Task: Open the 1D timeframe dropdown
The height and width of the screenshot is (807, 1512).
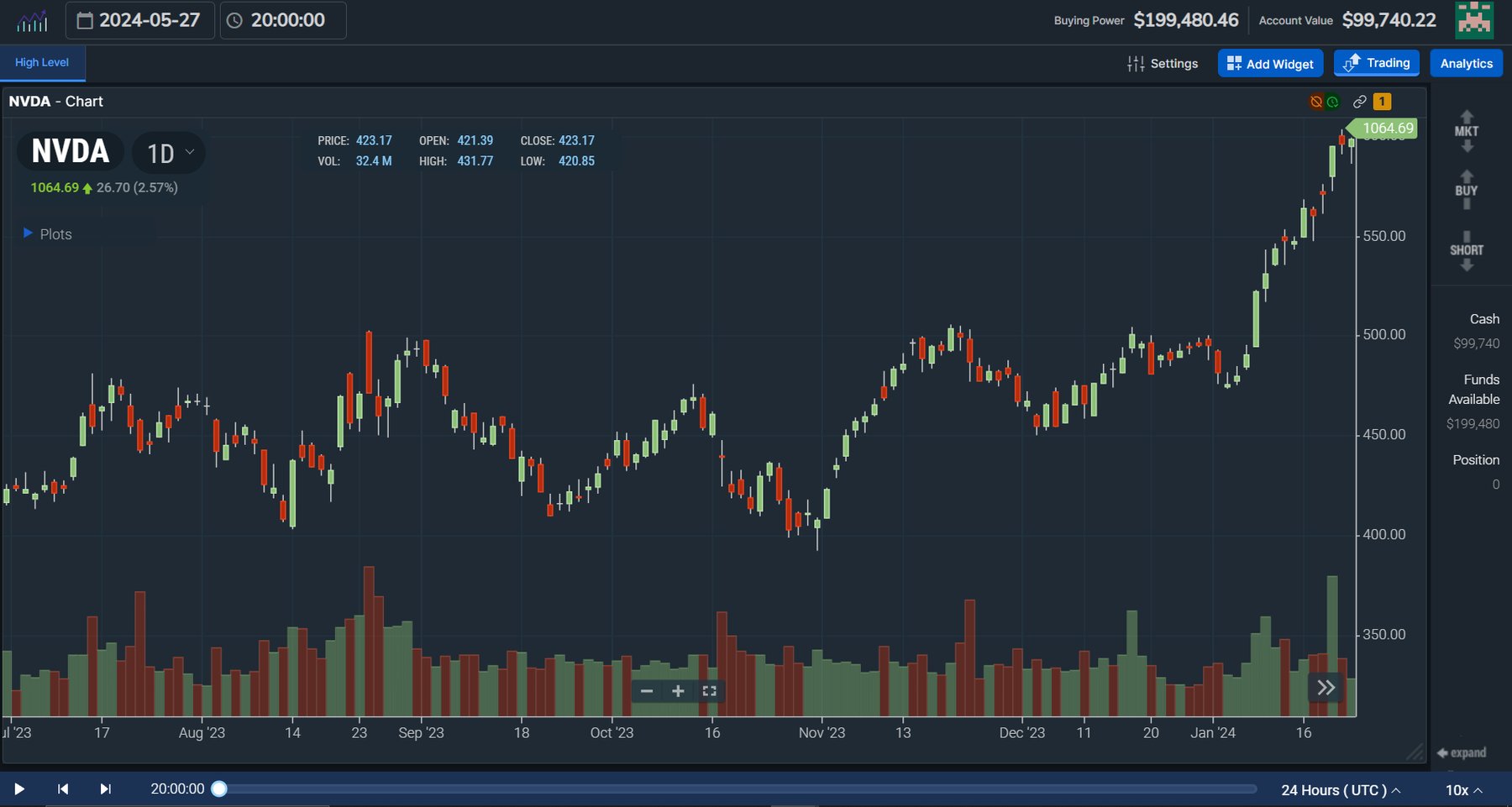Action: [x=169, y=153]
